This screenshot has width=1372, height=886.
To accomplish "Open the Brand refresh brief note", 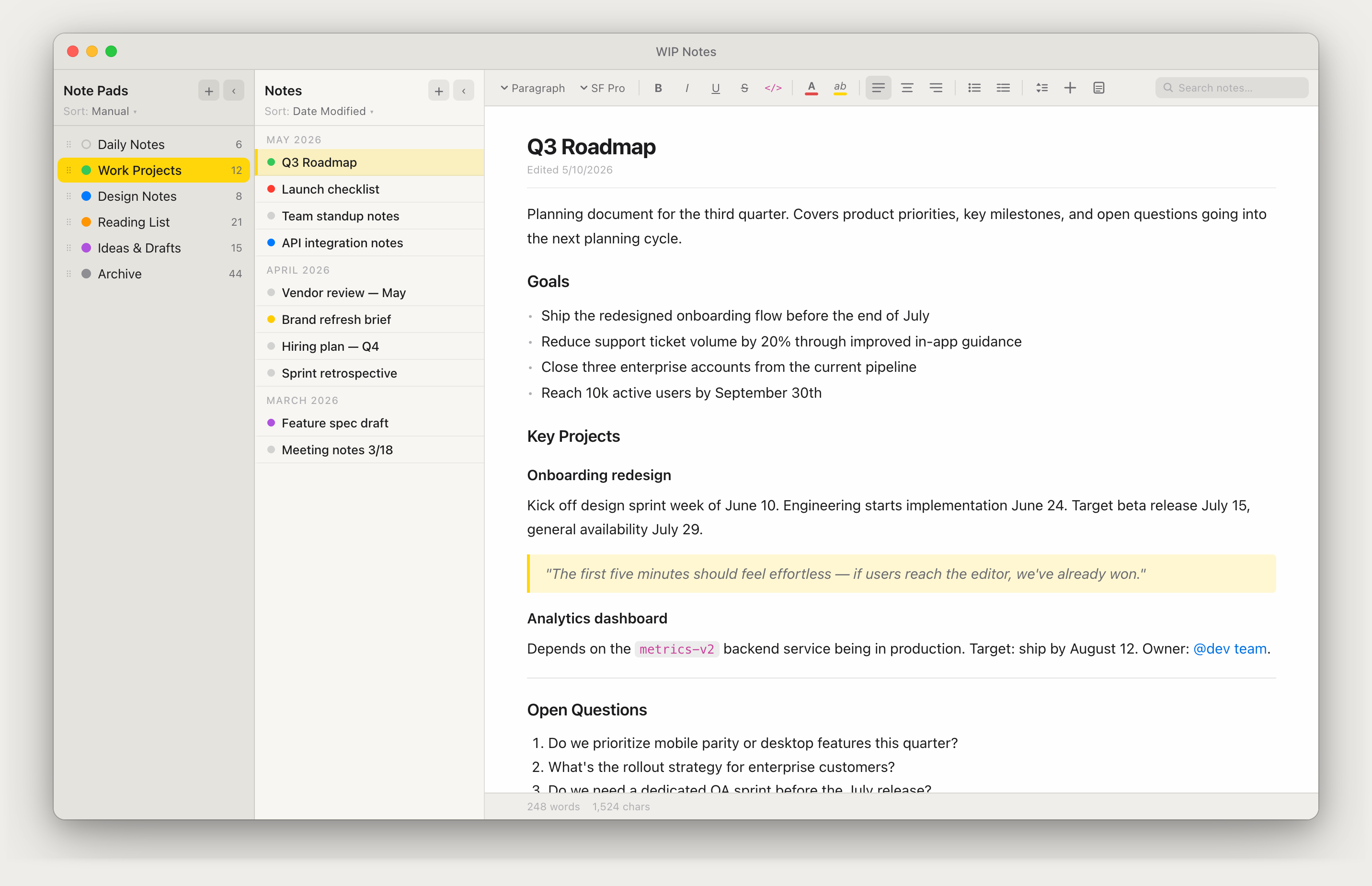I will tap(370, 320).
